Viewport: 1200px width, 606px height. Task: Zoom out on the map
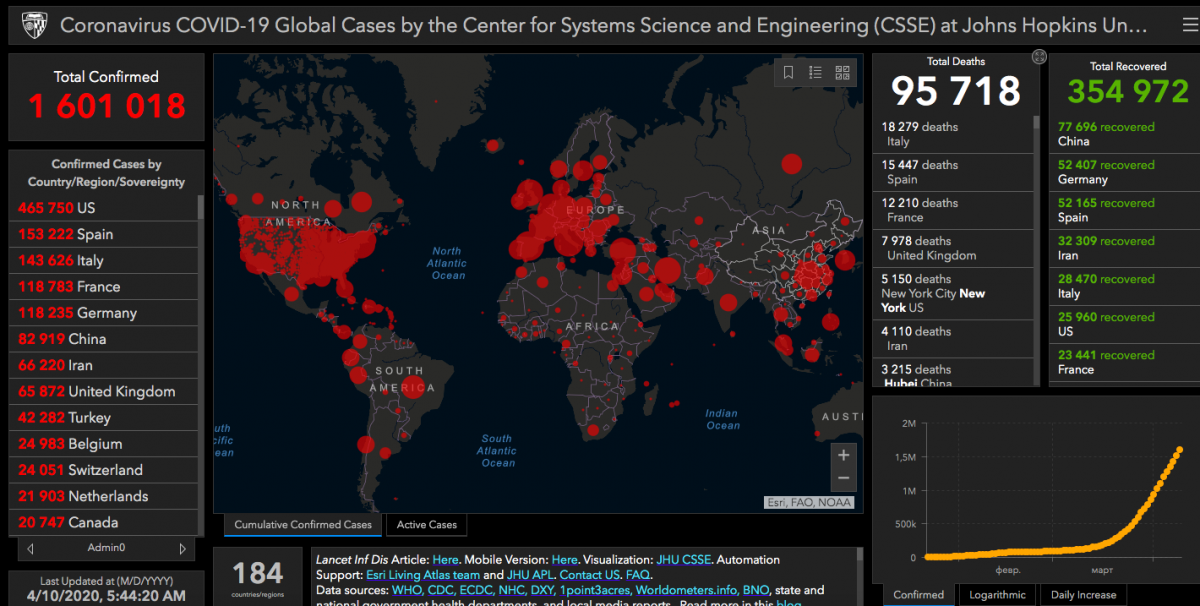tap(843, 479)
